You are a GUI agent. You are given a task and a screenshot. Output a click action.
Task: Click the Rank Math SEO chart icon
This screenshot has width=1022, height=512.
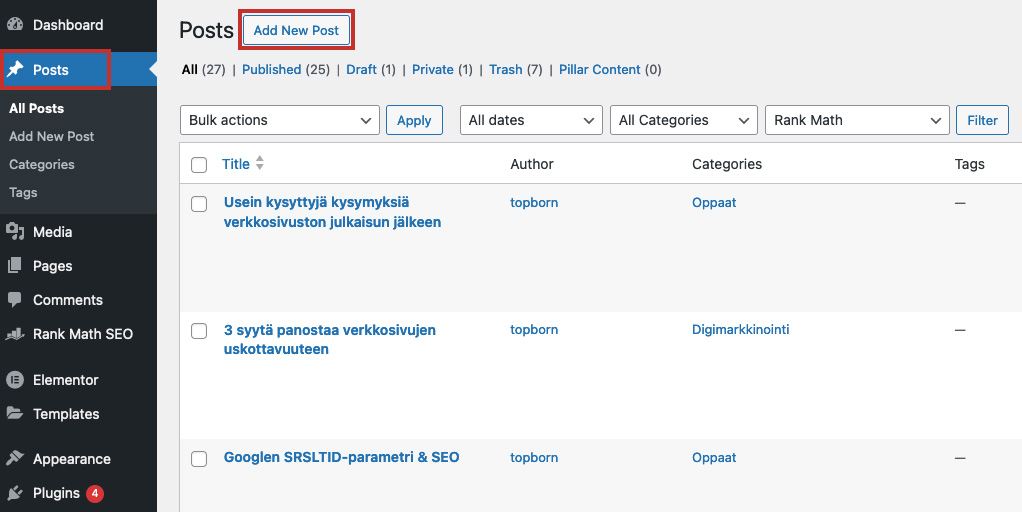pos(15,334)
